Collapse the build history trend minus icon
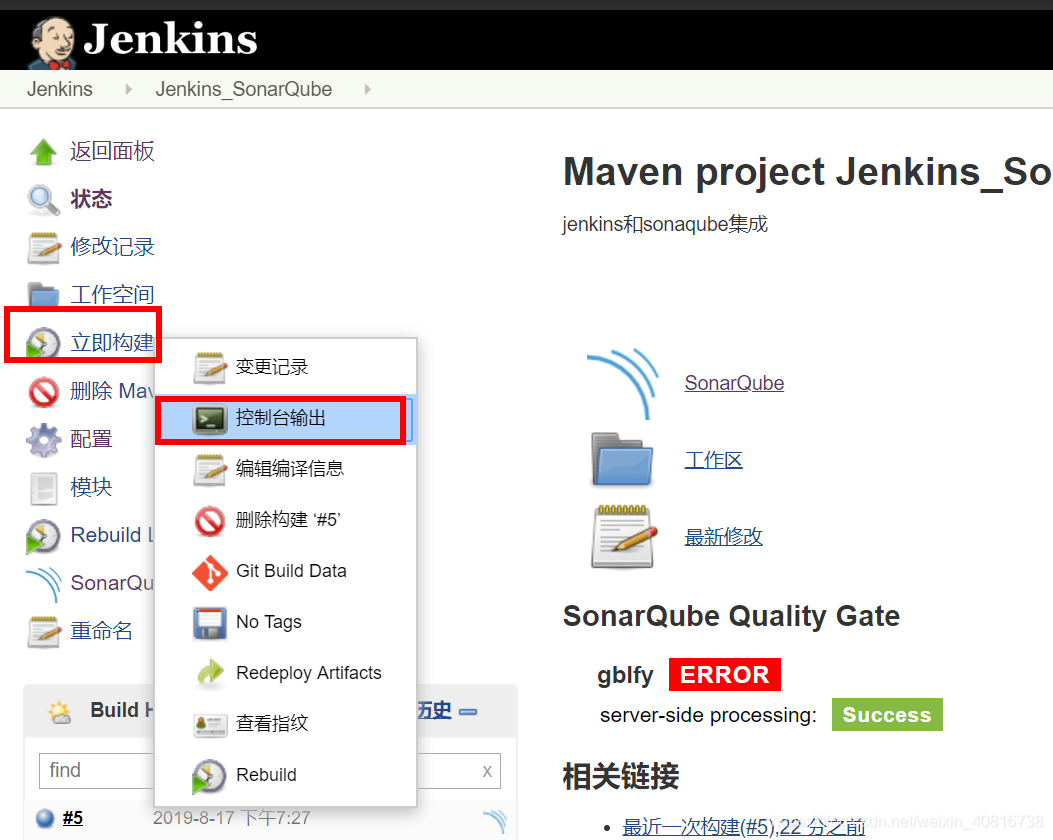Viewport: 1053px width, 840px height. [x=468, y=712]
